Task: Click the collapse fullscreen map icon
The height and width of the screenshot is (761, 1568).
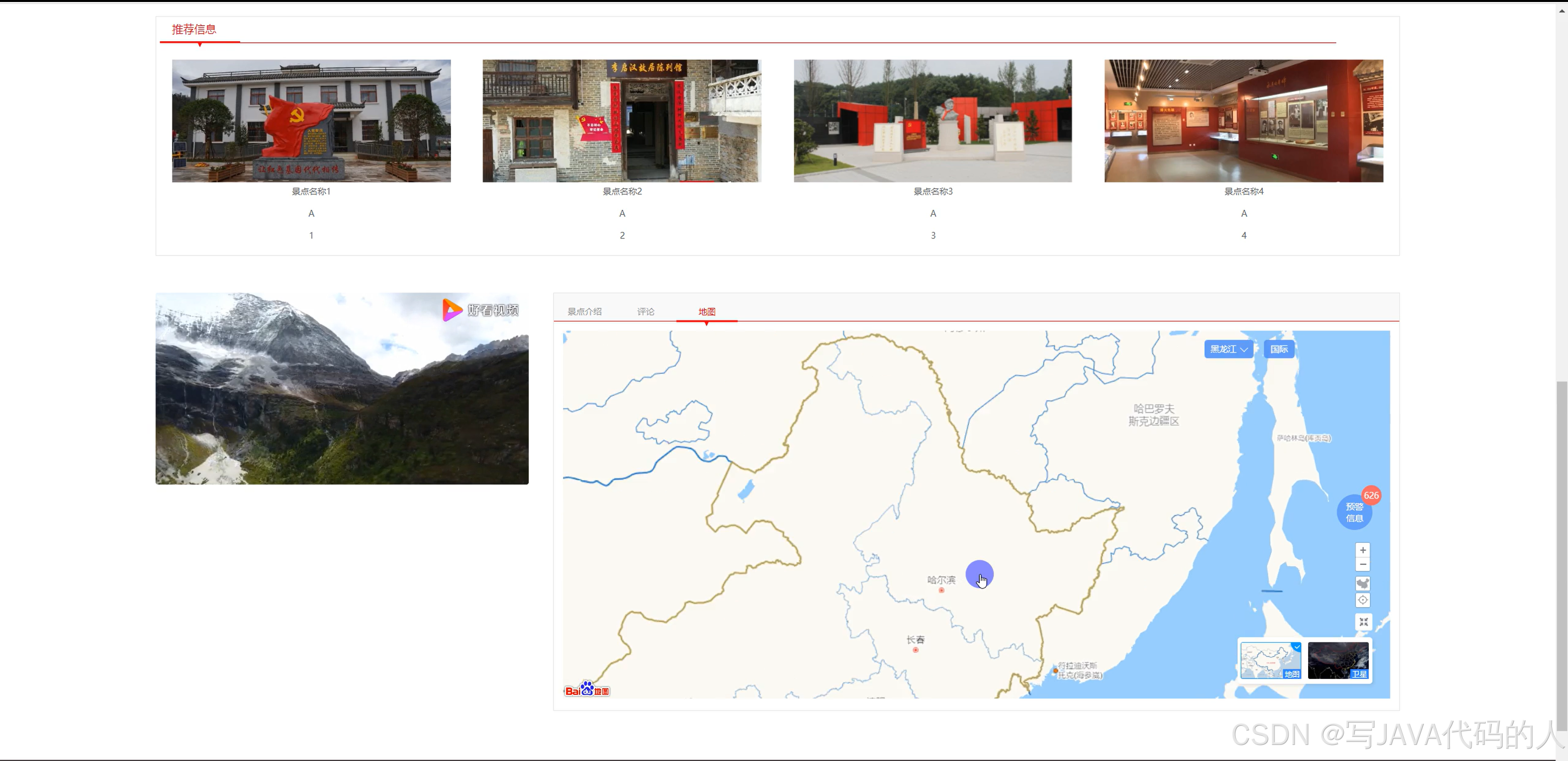Action: (x=1363, y=622)
